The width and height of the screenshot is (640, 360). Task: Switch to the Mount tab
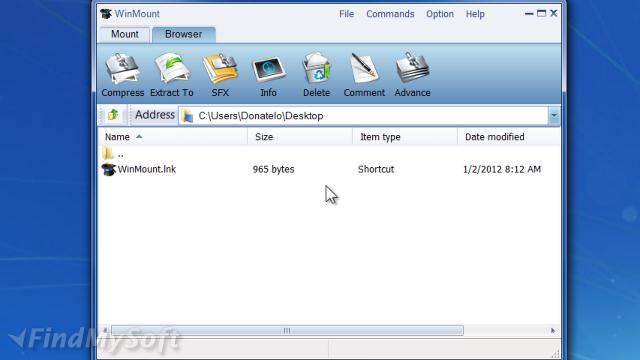point(125,34)
